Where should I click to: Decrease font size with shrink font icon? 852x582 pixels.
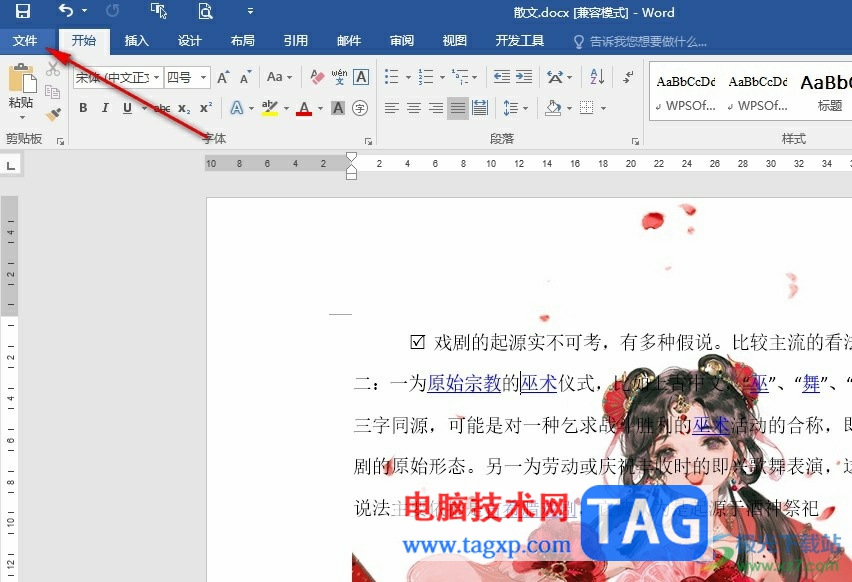pyautogui.click(x=246, y=78)
